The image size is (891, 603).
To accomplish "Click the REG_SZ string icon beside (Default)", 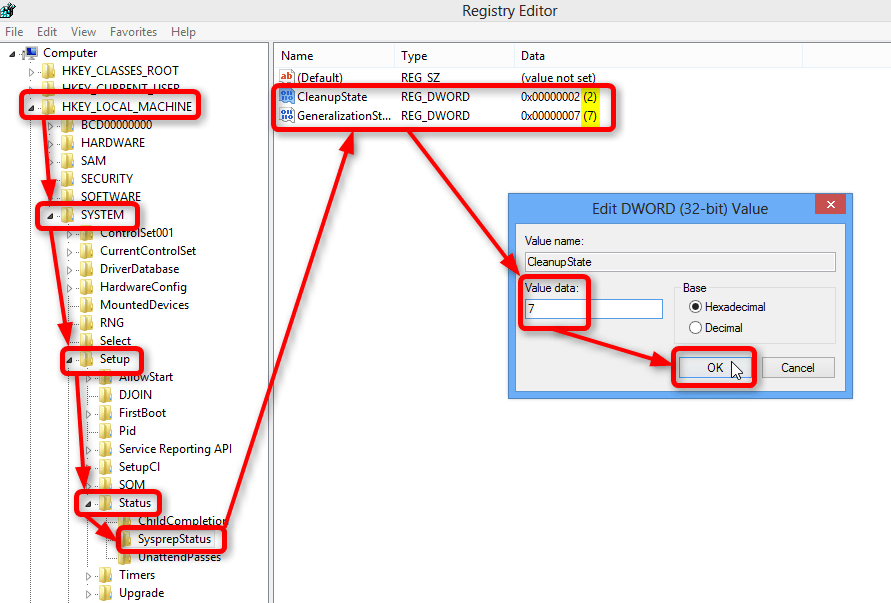I will [287, 77].
